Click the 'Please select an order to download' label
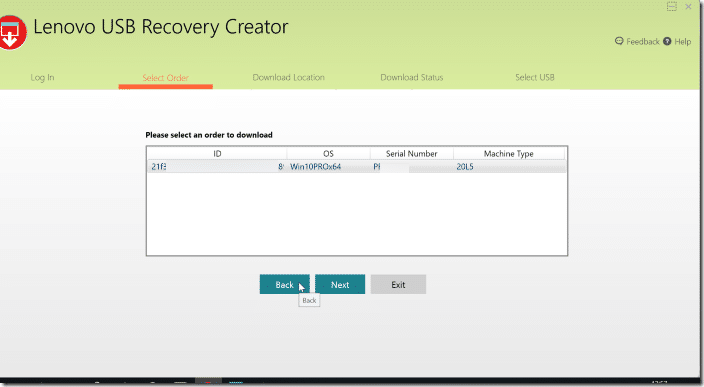 tap(209, 135)
